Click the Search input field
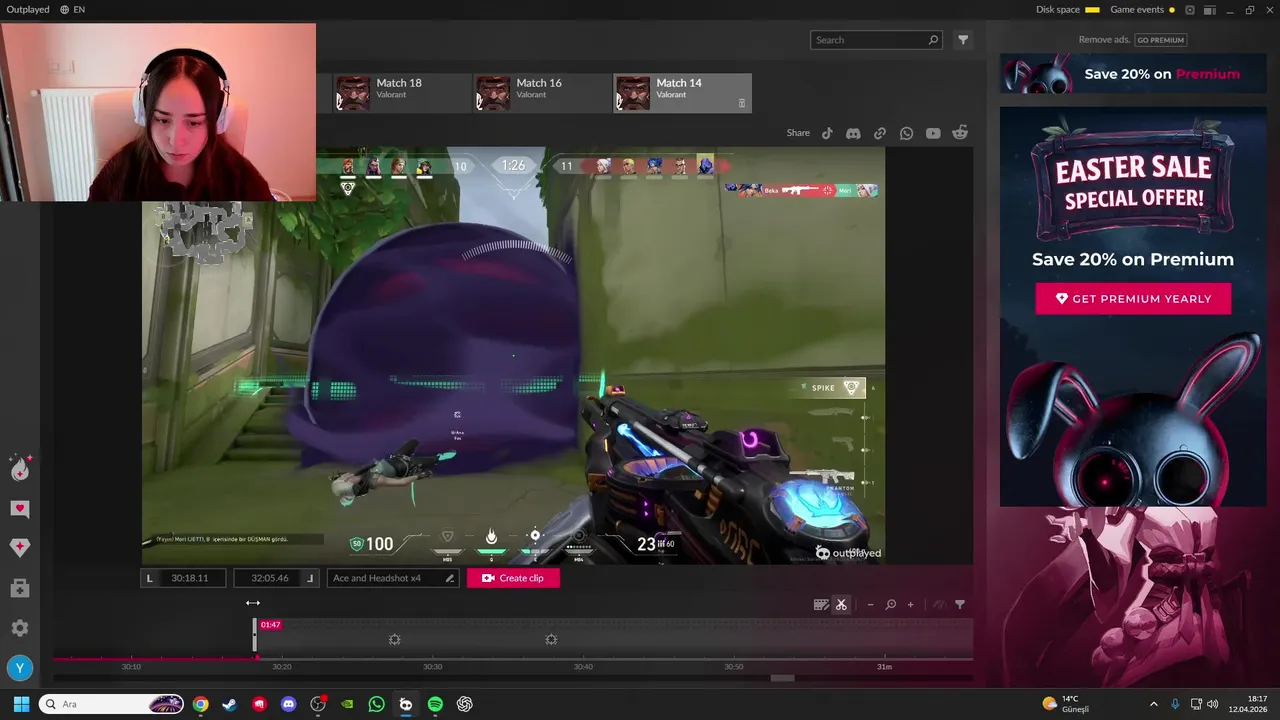Screen dimensions: 1280x720 (876, 40)
